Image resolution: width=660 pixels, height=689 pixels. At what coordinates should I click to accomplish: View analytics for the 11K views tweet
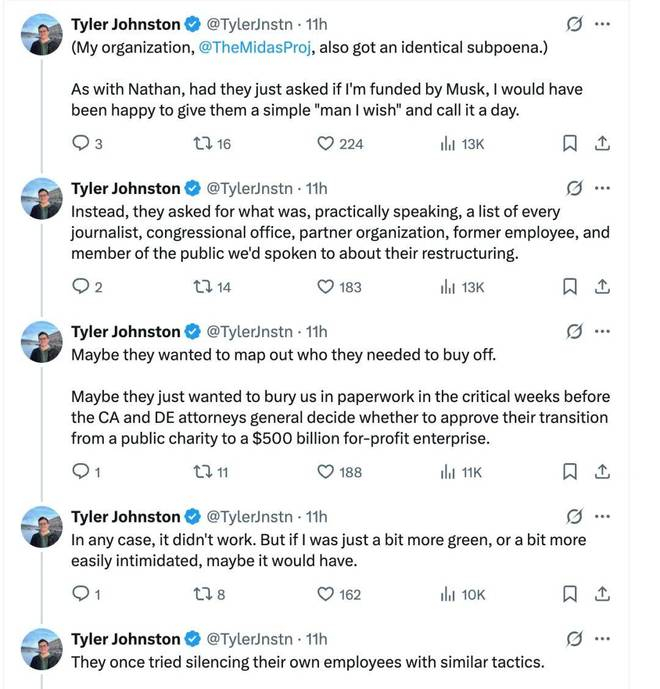point(460,472)
